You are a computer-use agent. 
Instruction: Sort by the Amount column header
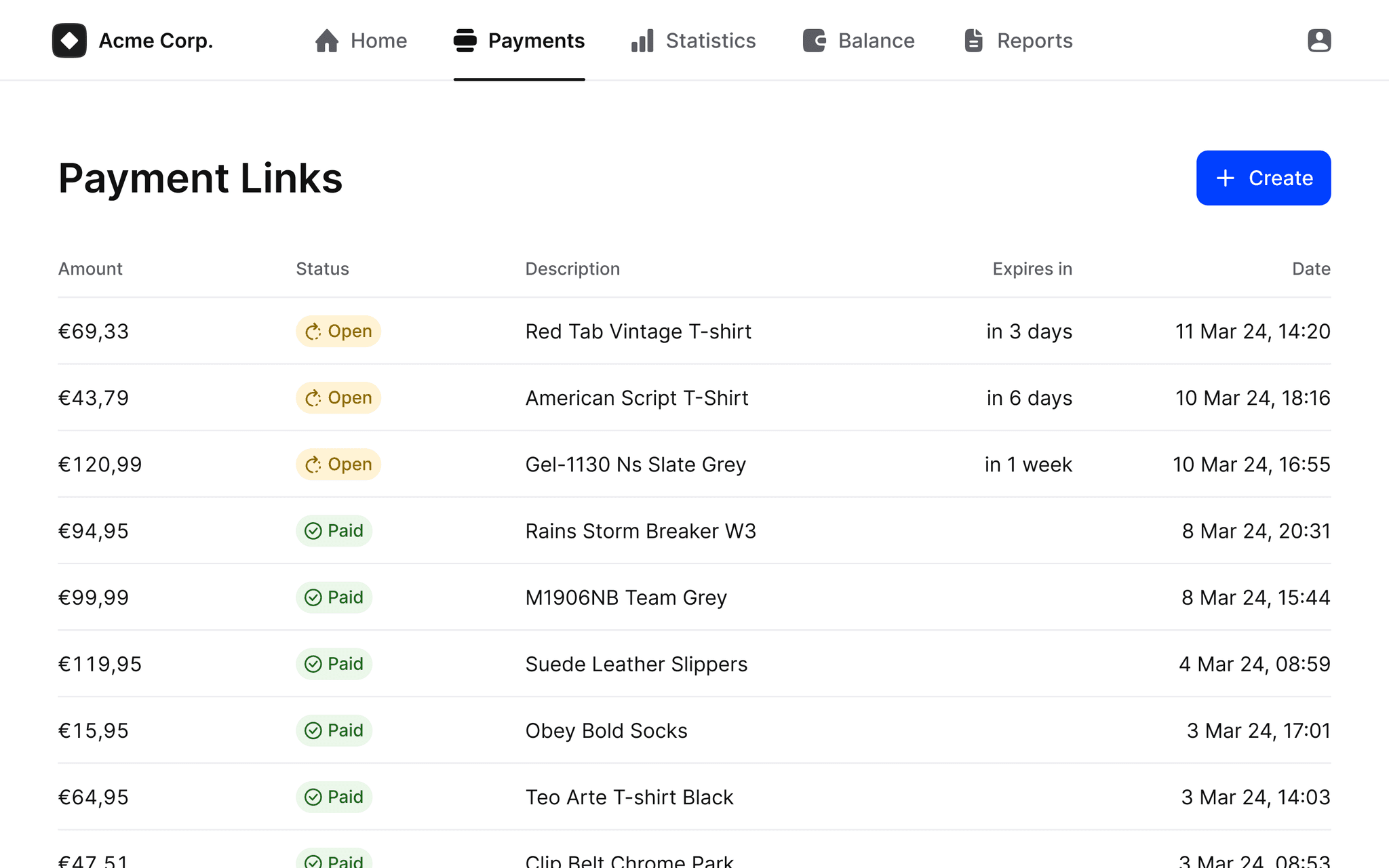click(90, 269)
